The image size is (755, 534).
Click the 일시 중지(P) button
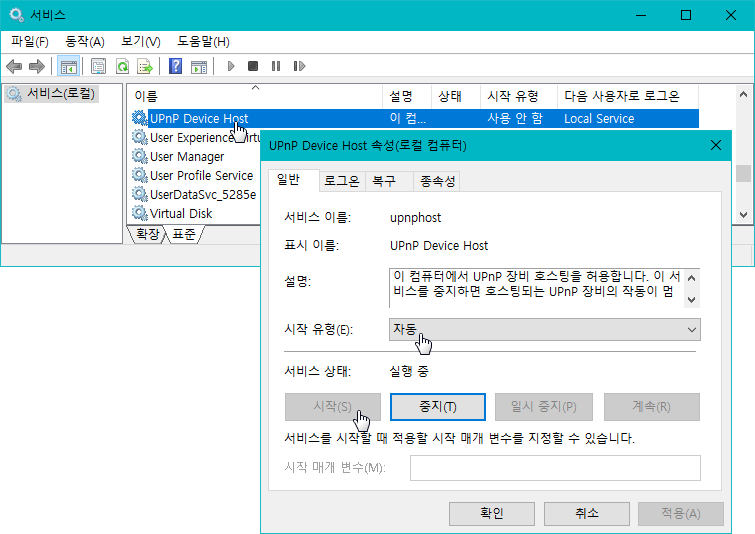coord(544,407)
